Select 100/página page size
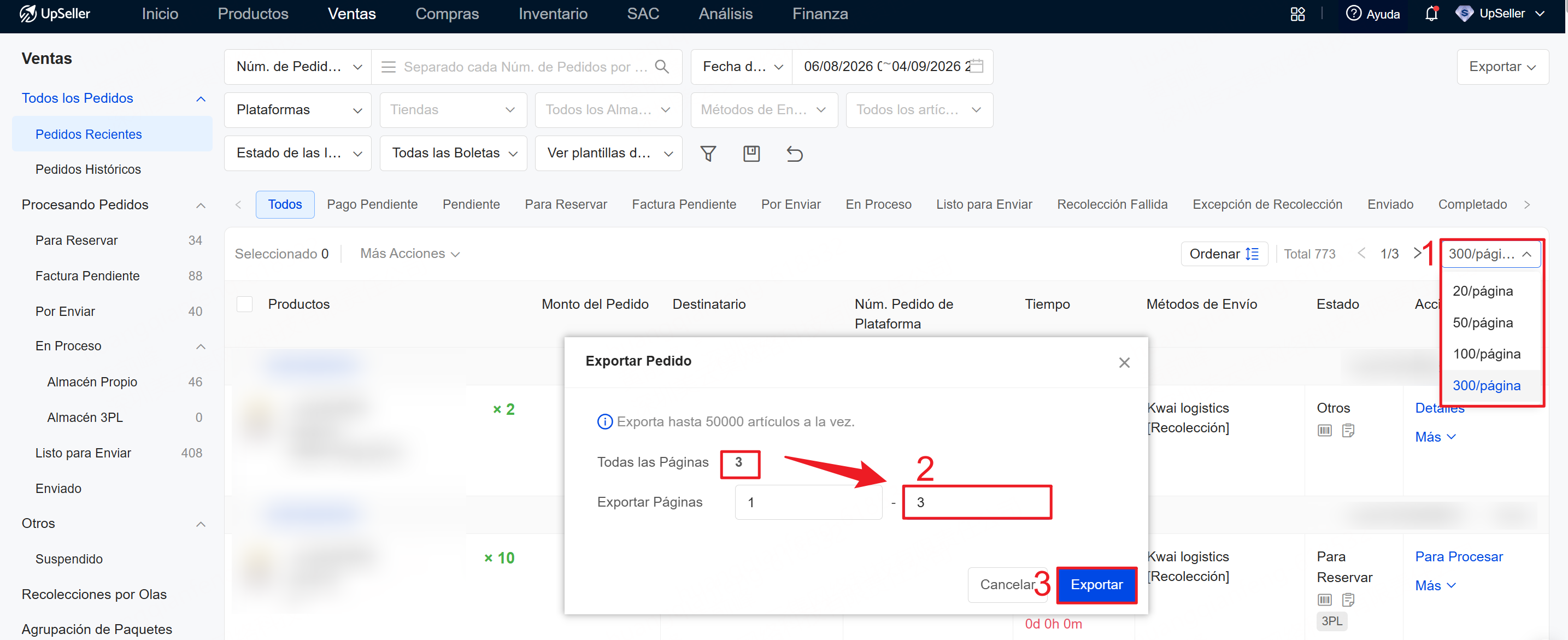1568x640 pixels. click(x=1491, y=354)
